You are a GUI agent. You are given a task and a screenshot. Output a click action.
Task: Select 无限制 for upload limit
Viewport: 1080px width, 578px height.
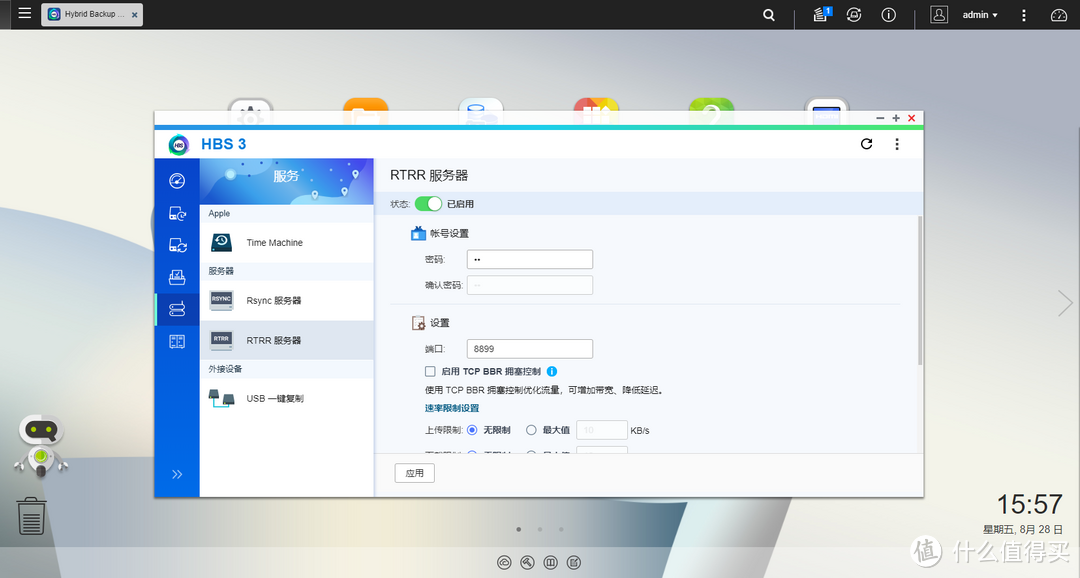[472, 430]
